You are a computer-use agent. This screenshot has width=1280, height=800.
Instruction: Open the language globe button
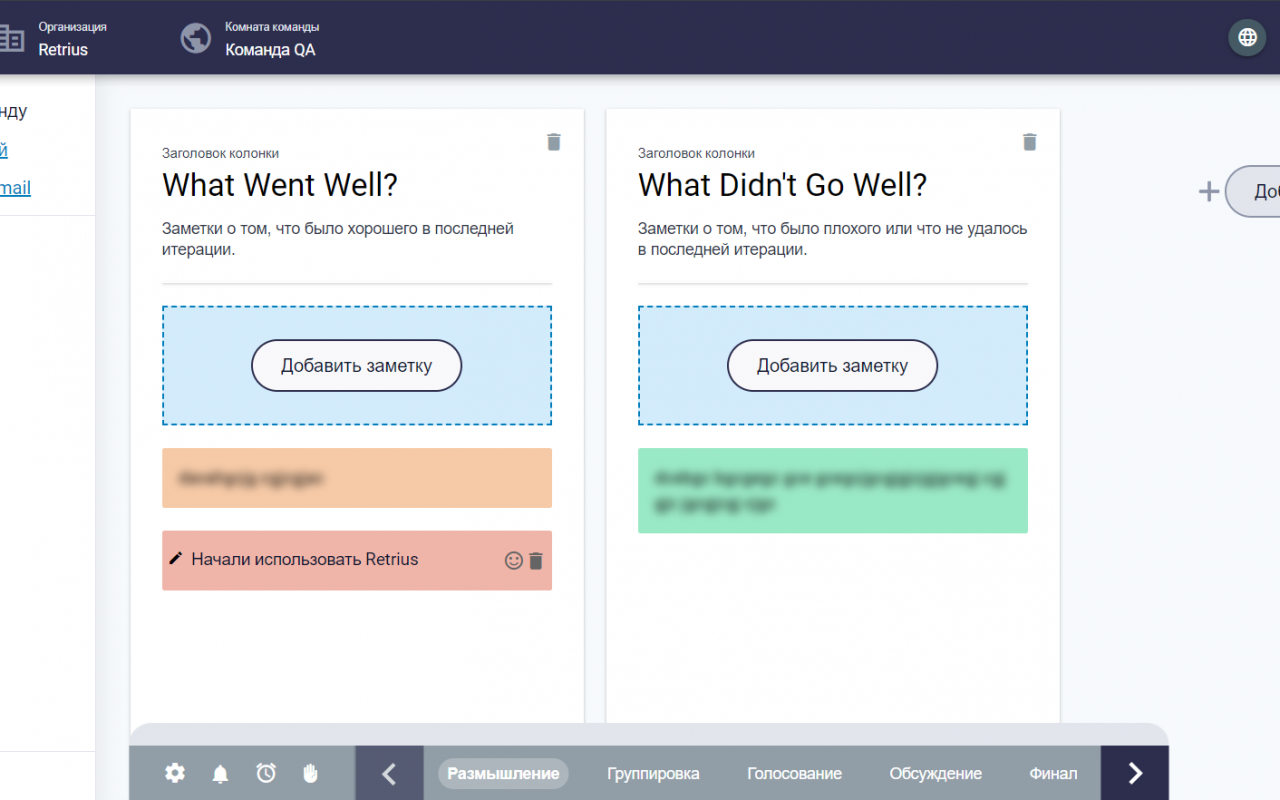click(1247, 37)
